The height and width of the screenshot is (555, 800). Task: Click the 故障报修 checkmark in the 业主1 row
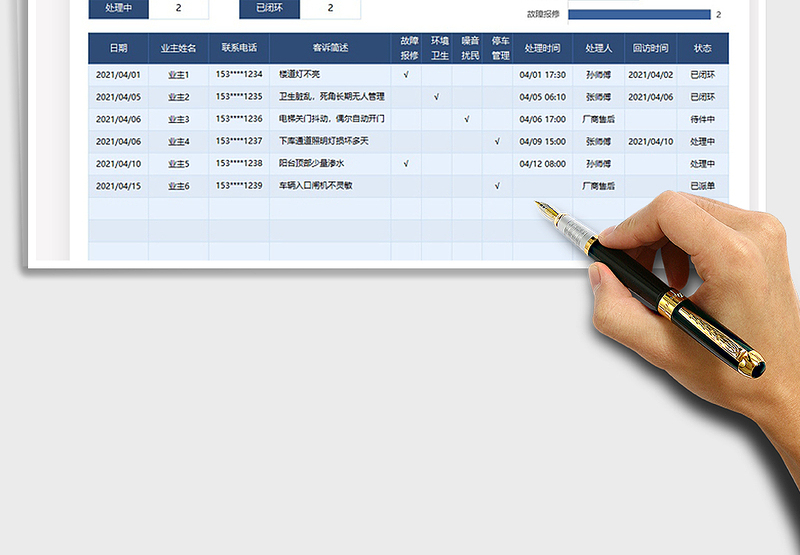pyautogui.click(x=405, y=75)
